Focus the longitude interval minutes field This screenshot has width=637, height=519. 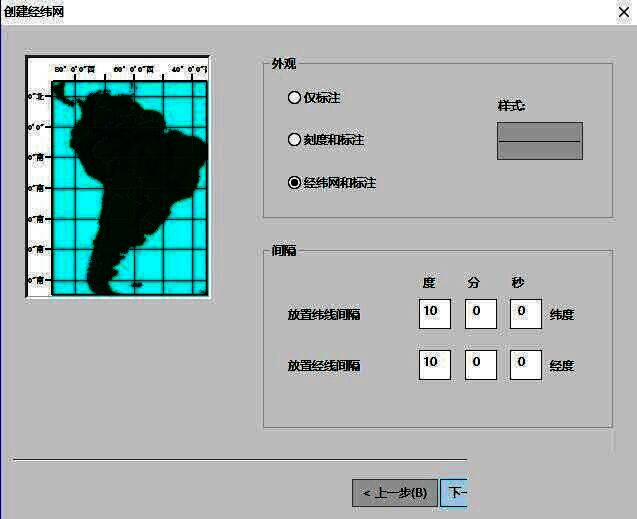pyautogui.click(x=480, y=364)
